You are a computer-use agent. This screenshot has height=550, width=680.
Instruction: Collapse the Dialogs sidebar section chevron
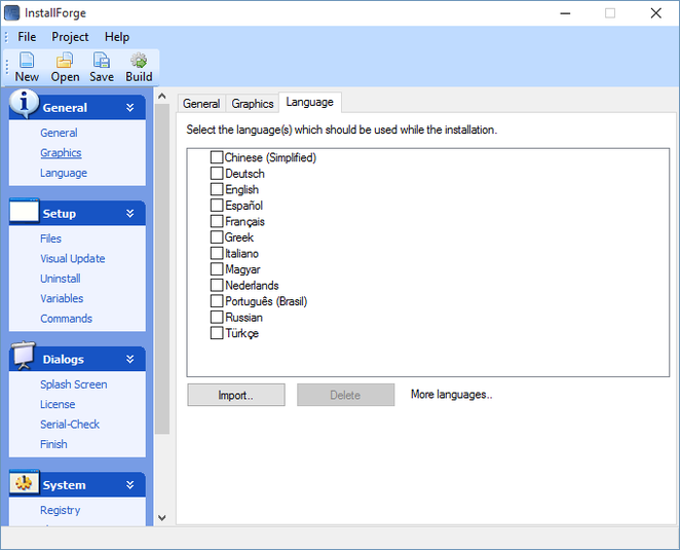(130, 359)
